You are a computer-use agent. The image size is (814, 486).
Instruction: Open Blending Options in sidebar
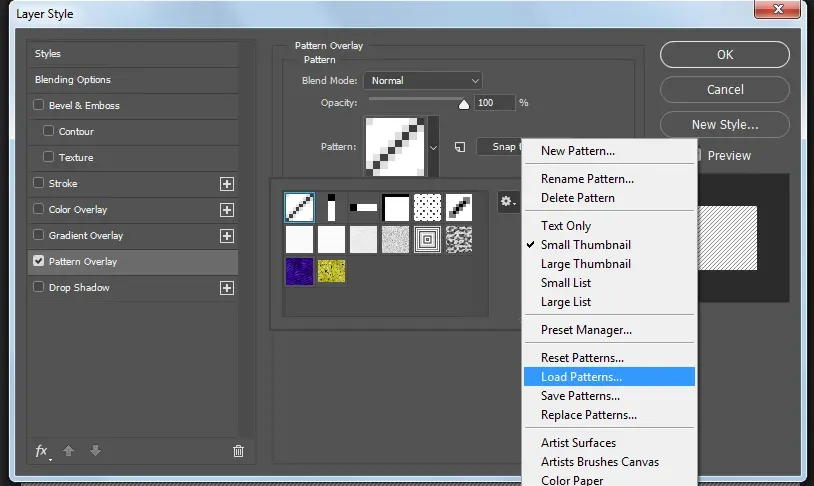(133, 79)
